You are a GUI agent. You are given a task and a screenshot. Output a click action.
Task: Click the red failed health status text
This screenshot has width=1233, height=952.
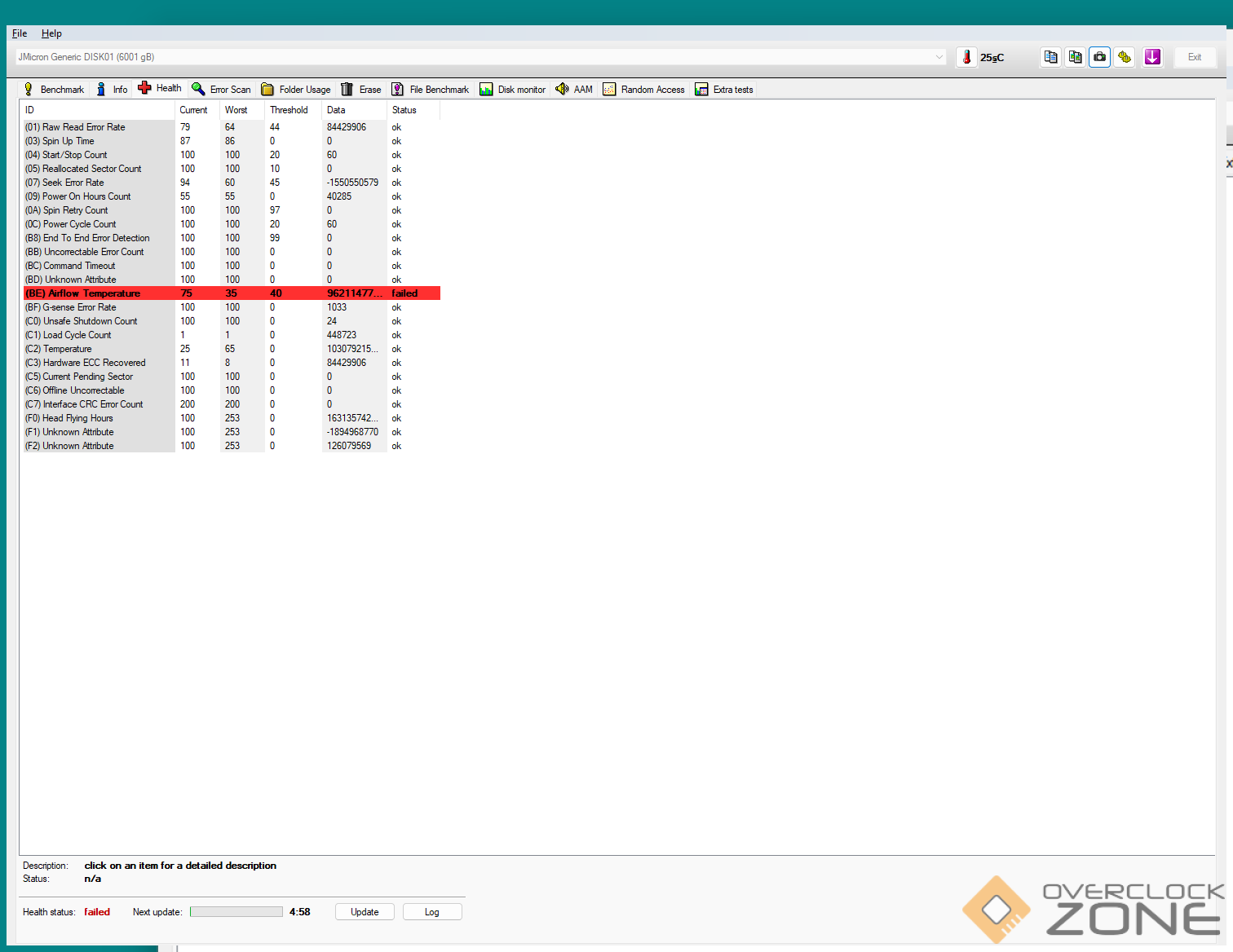tap(97, 912)
